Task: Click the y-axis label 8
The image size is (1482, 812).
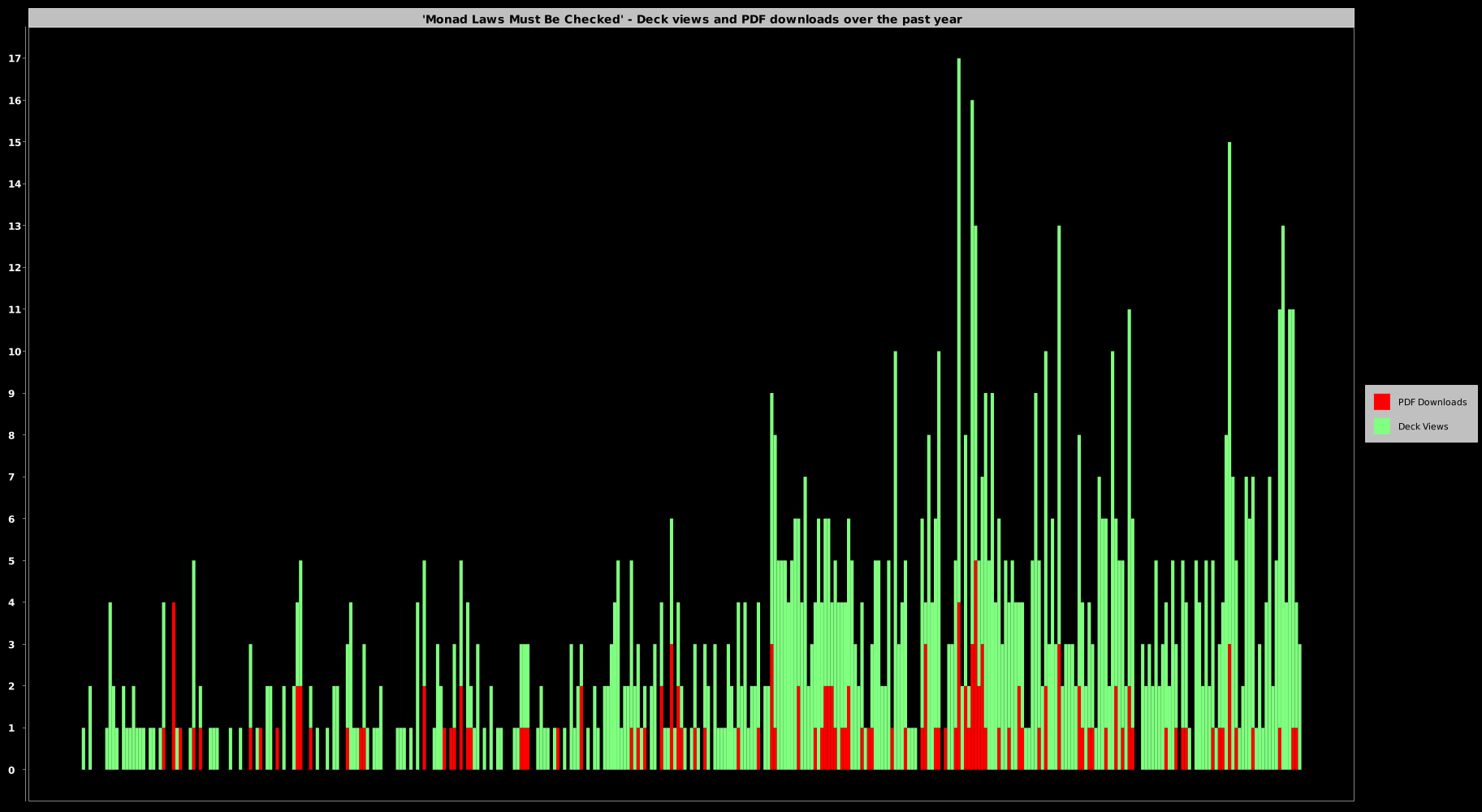Action: click(11, 435)
